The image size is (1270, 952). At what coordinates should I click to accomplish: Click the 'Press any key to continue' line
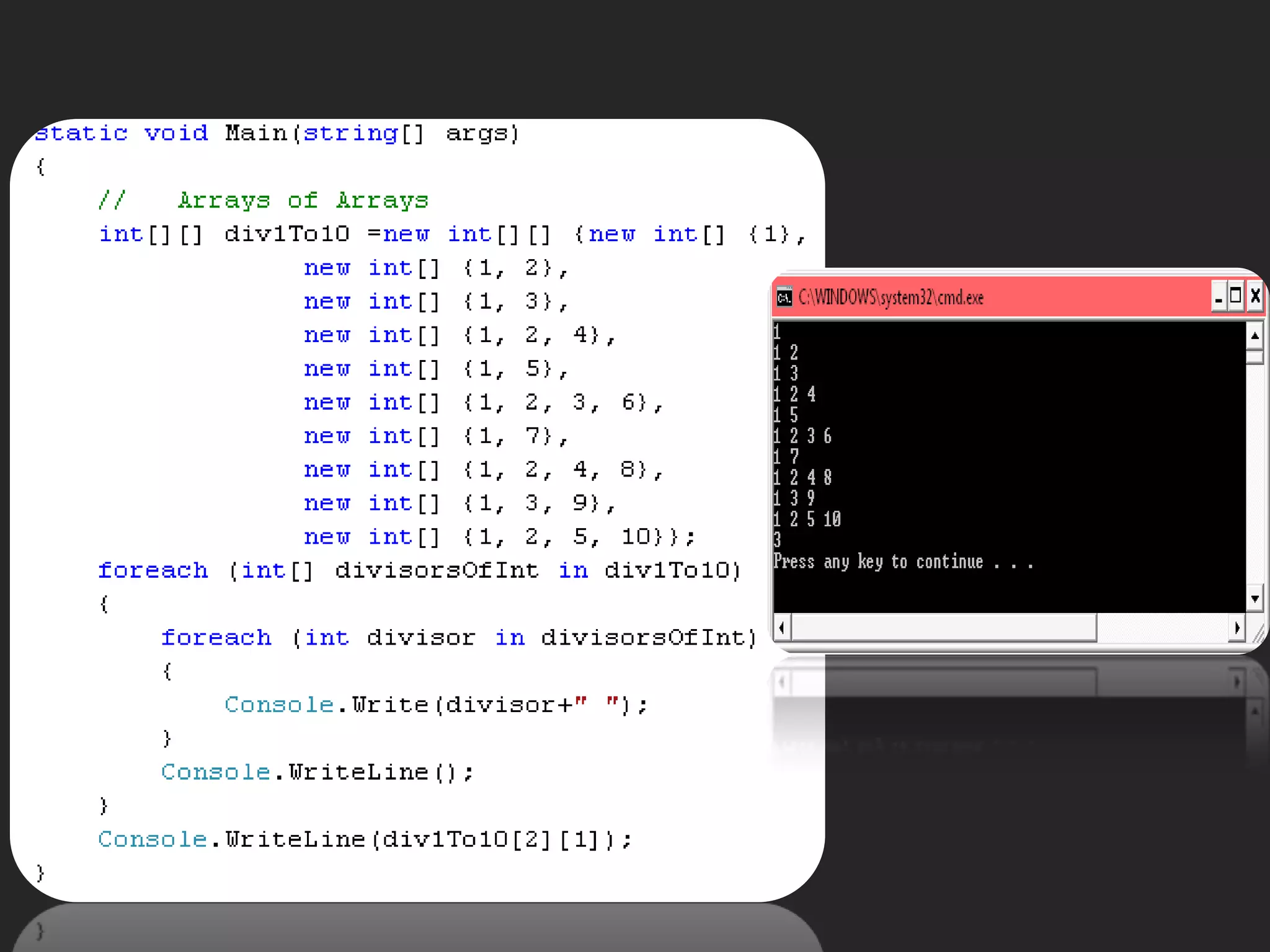[x=902, y=562]
